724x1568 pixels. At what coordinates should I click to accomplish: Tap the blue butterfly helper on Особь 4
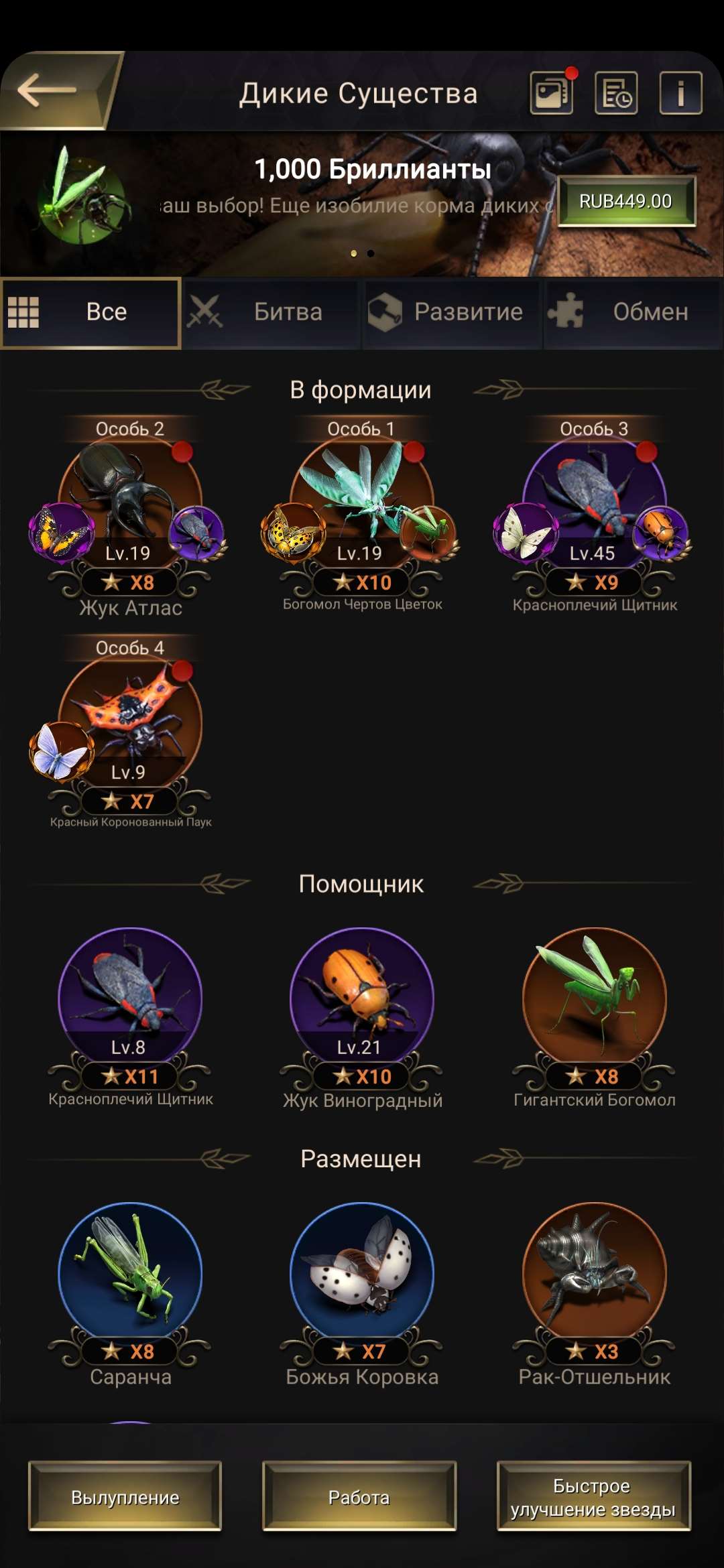click(x=60, y=750)
